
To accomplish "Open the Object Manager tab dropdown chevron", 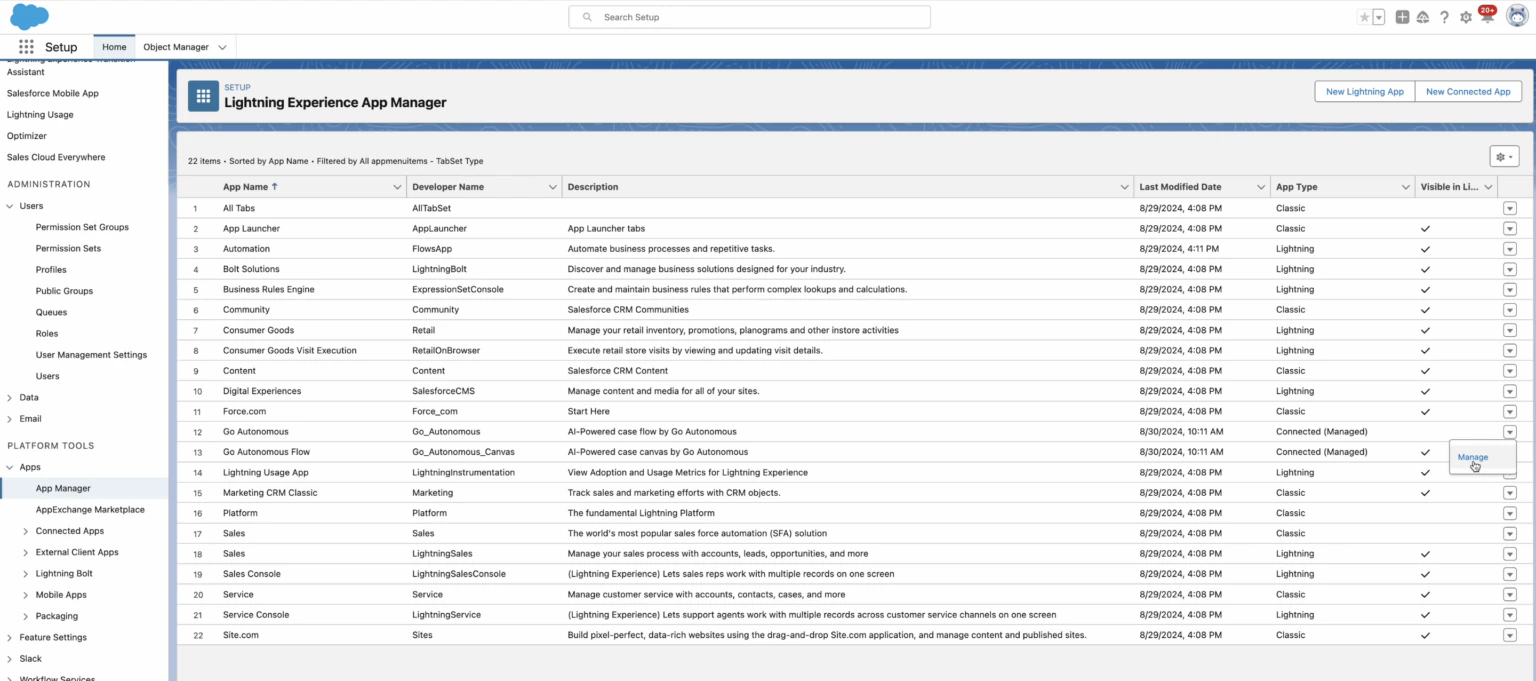I will coord(222,47).
